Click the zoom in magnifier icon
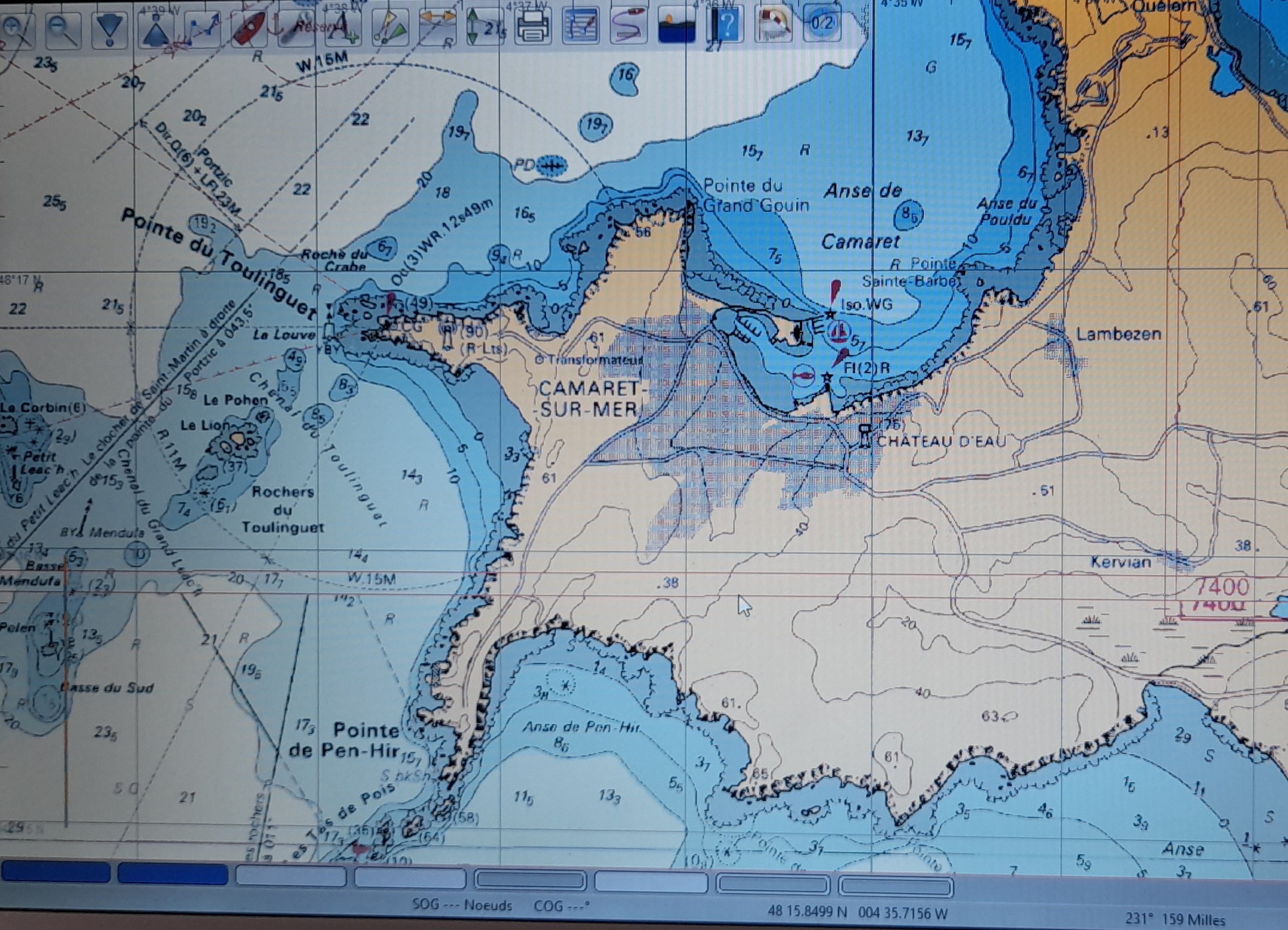Viewport: 1288px width, 930px height. 17,29
